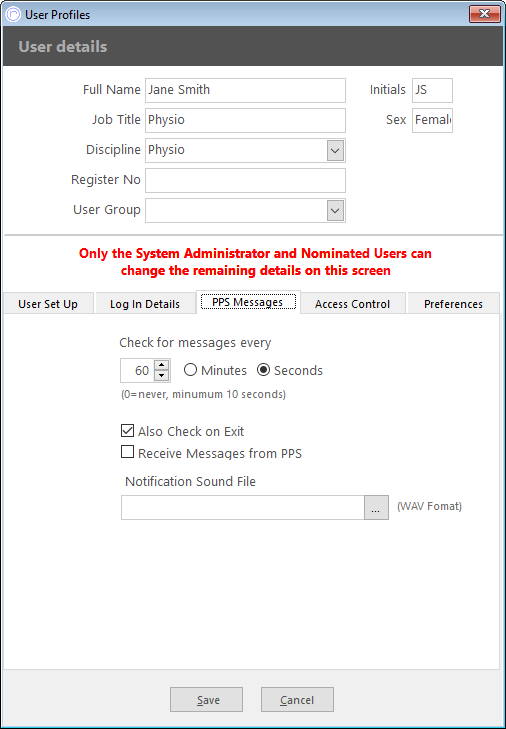Show the Preferences tab
The width and height of the screenshot is (506, 729).
[x=453, y=304]
